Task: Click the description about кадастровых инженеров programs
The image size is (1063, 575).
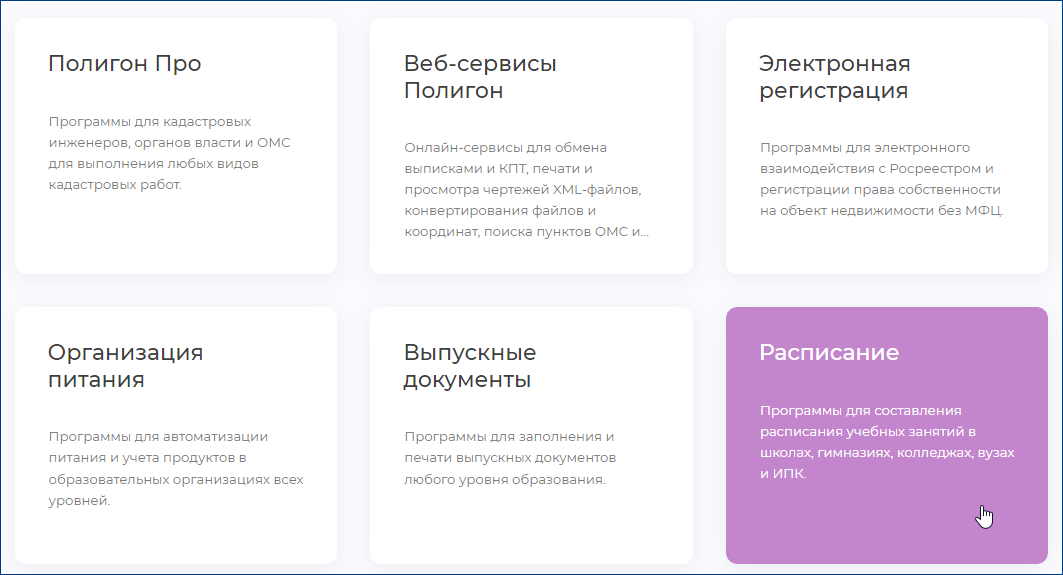Action: (x=169, y=153)
